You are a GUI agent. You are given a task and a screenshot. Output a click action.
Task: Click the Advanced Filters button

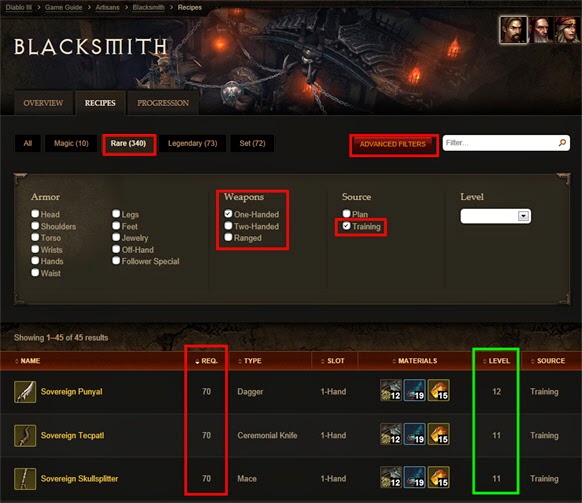coord(393,144)
